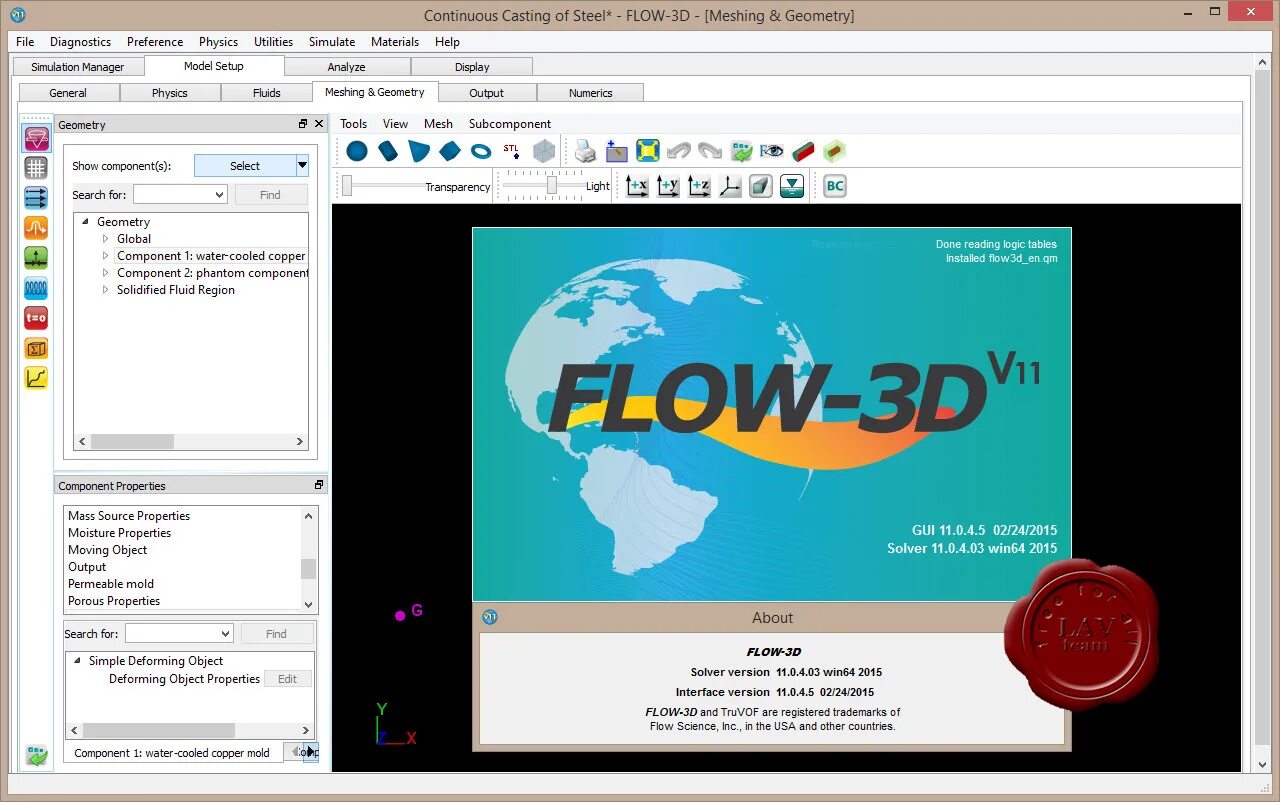Open the BC boundary conditions tool
This screenshot has width=1280, height=802.
pyautogui.click(x=835, y=186)
